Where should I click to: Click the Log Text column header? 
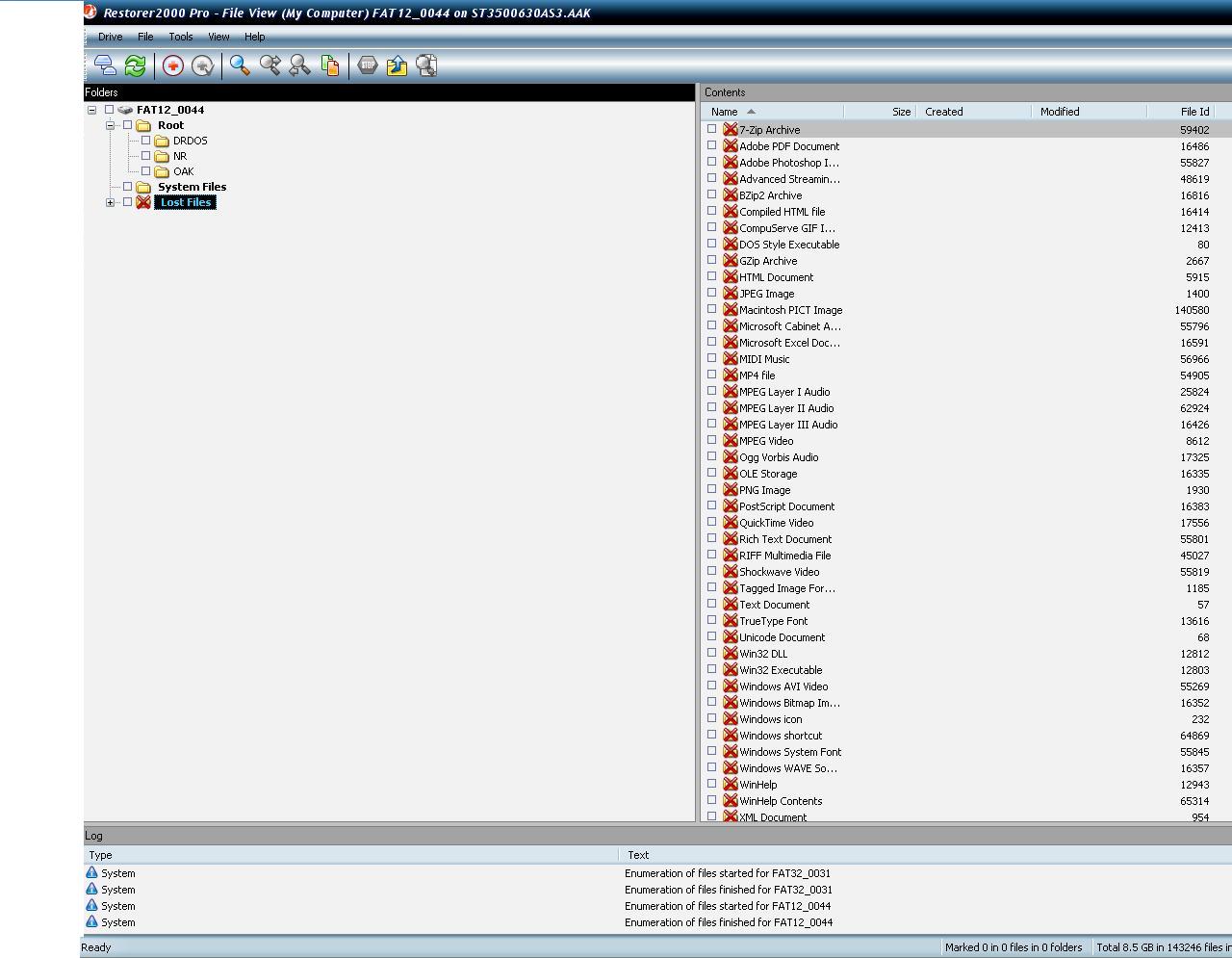[x=926, y=855]
